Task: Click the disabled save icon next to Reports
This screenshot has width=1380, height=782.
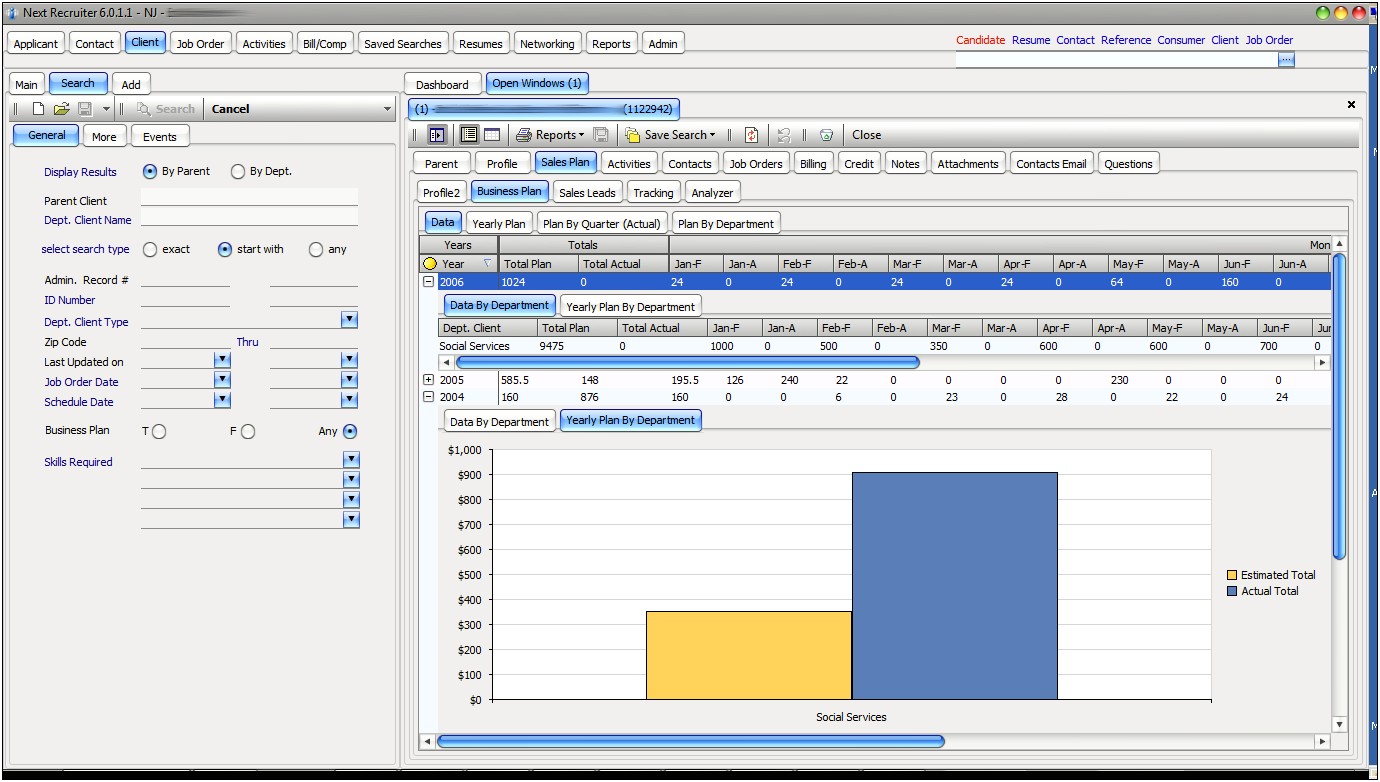Action: click(x=601, y=135)
